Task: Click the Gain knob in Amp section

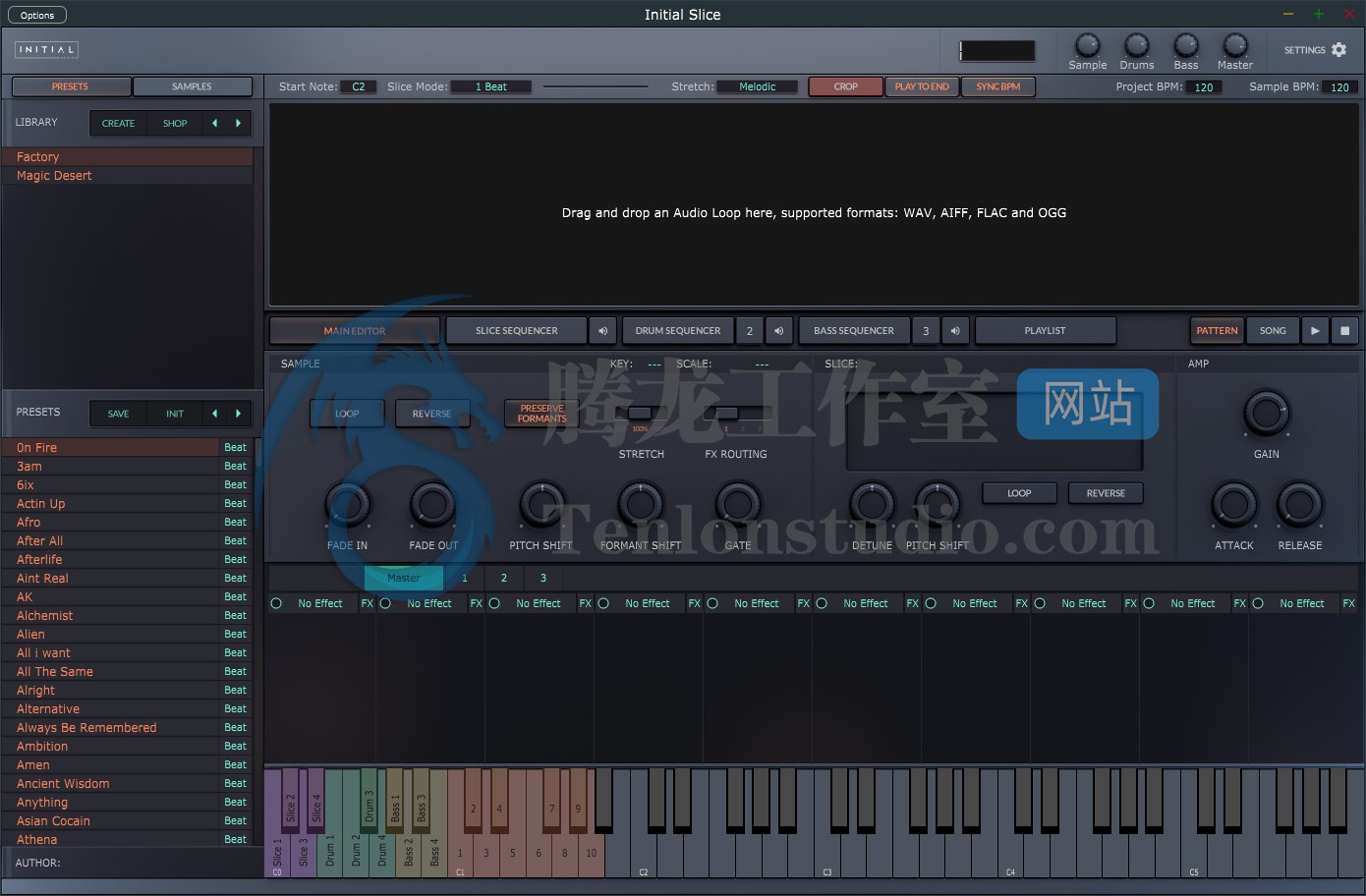Action: (x=1266, y=414)
